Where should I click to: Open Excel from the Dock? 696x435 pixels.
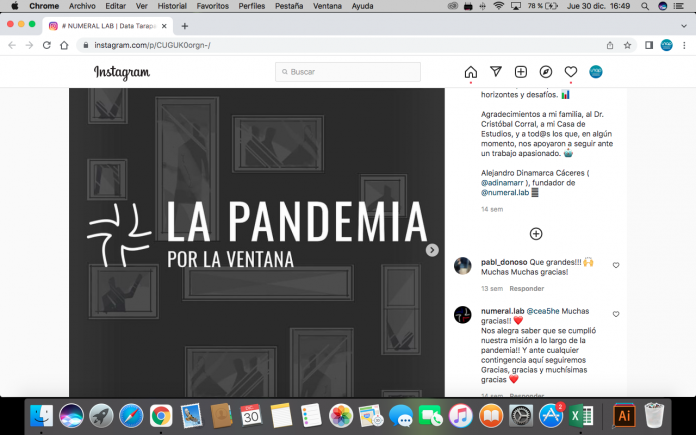tap(581, 416)
